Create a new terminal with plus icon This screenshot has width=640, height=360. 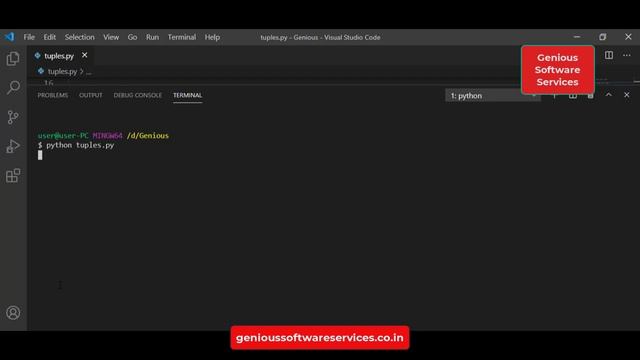(x=555, y=96)
